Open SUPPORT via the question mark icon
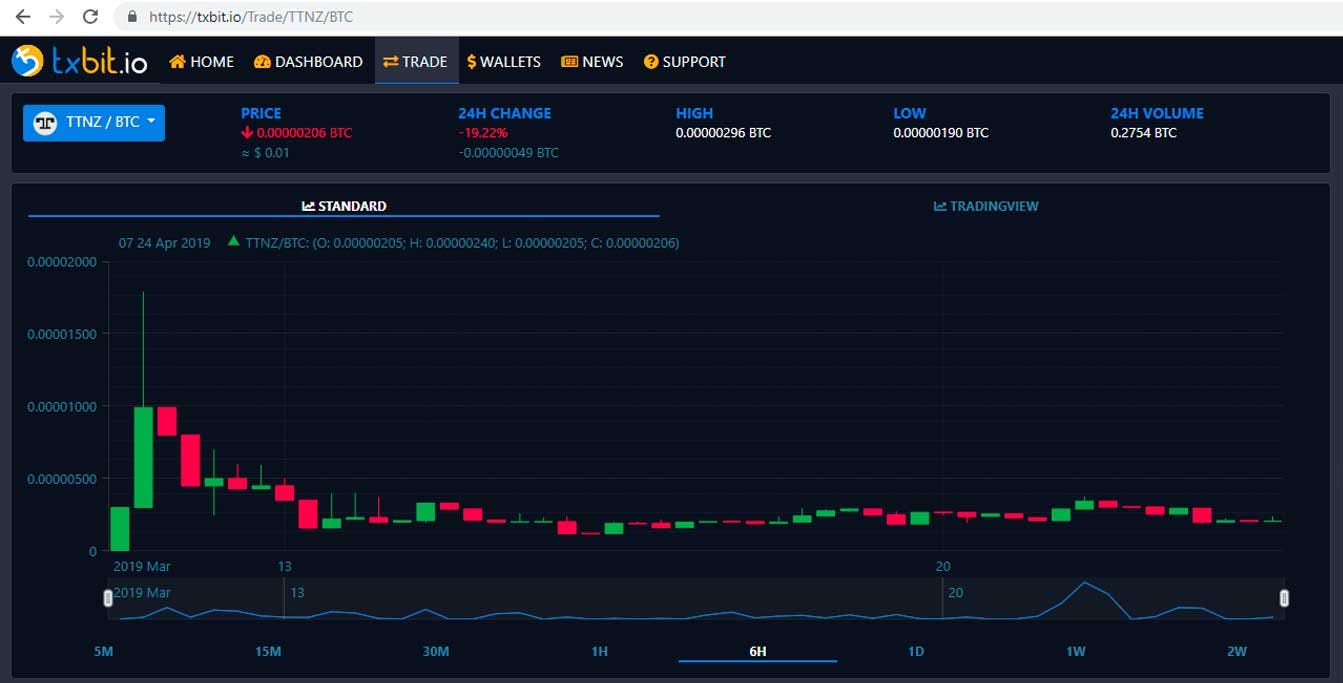This screenshot has height=683, width=1343. 650,61
